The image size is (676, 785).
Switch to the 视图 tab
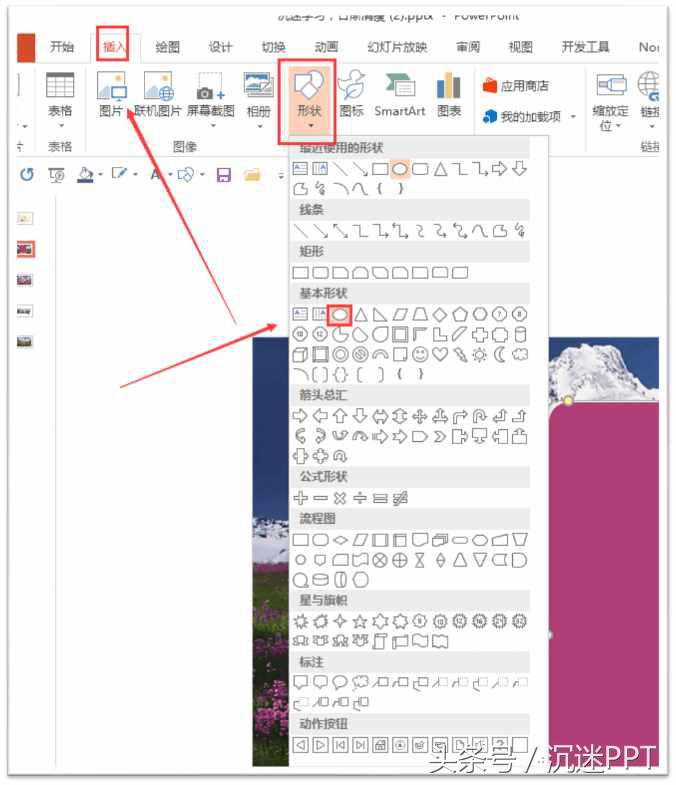pos(520,47)
